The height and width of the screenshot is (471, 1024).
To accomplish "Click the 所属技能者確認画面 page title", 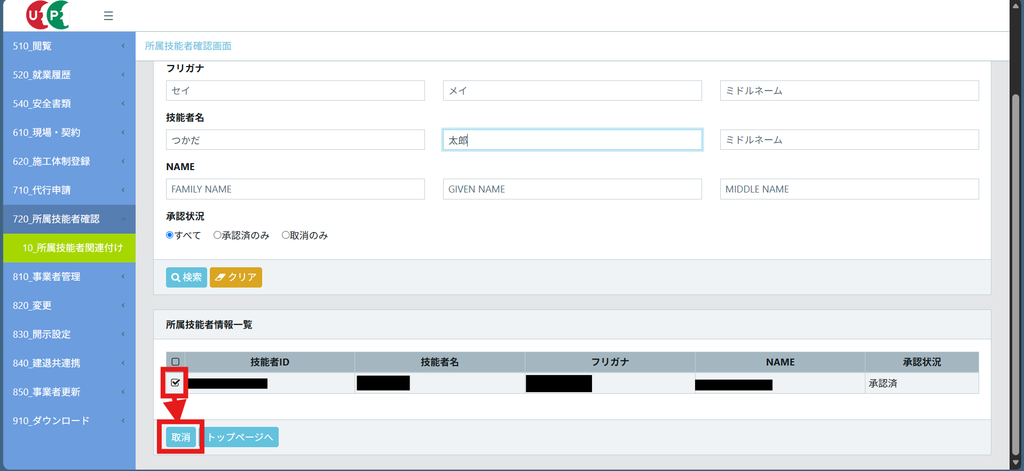I will click(x=188, y=46).
